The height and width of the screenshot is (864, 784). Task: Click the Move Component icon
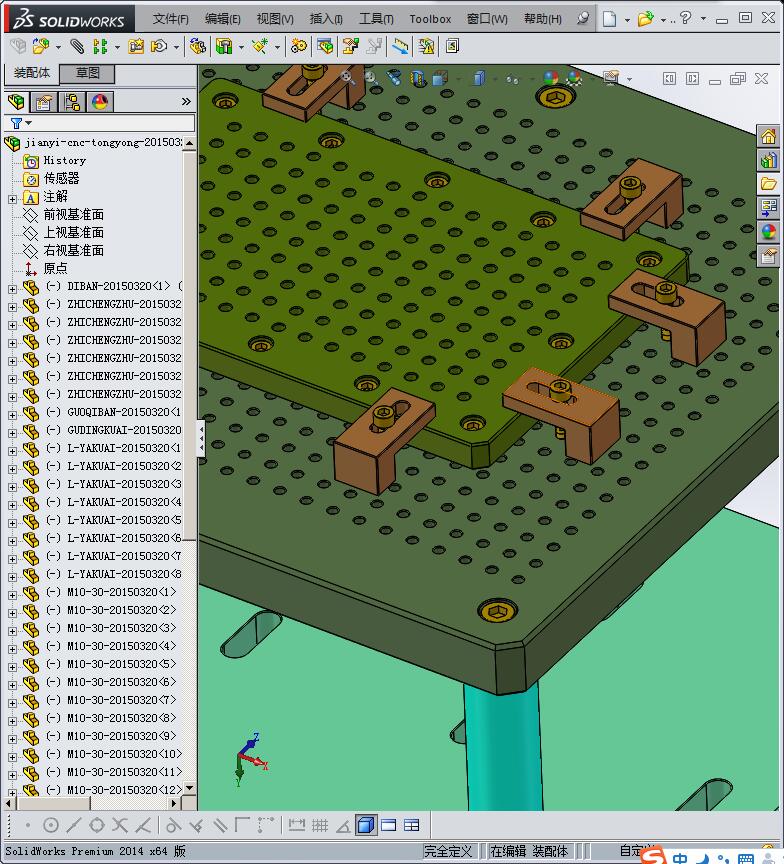click(x=159, y=46)
